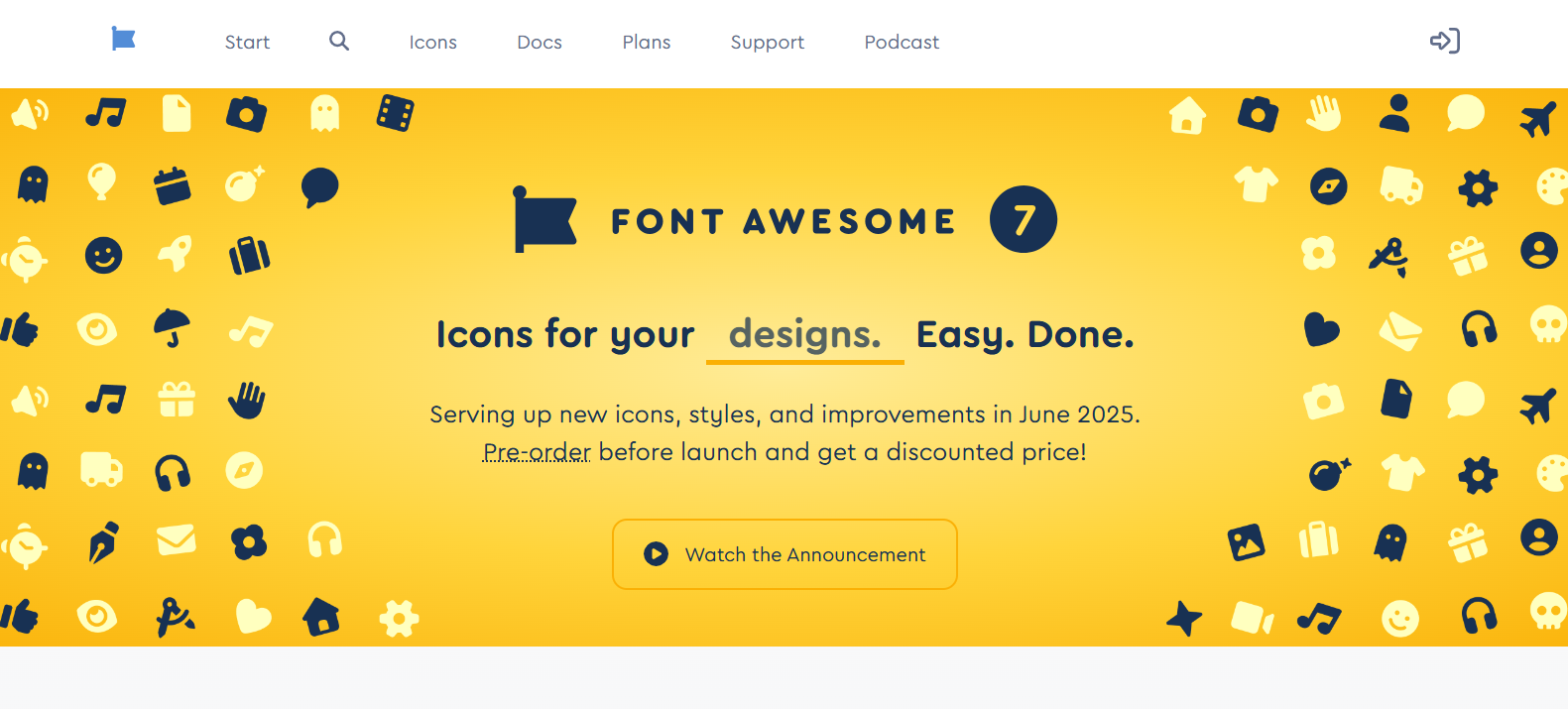
Task: Click the rocket icon on left
Action: pos(176,254)
